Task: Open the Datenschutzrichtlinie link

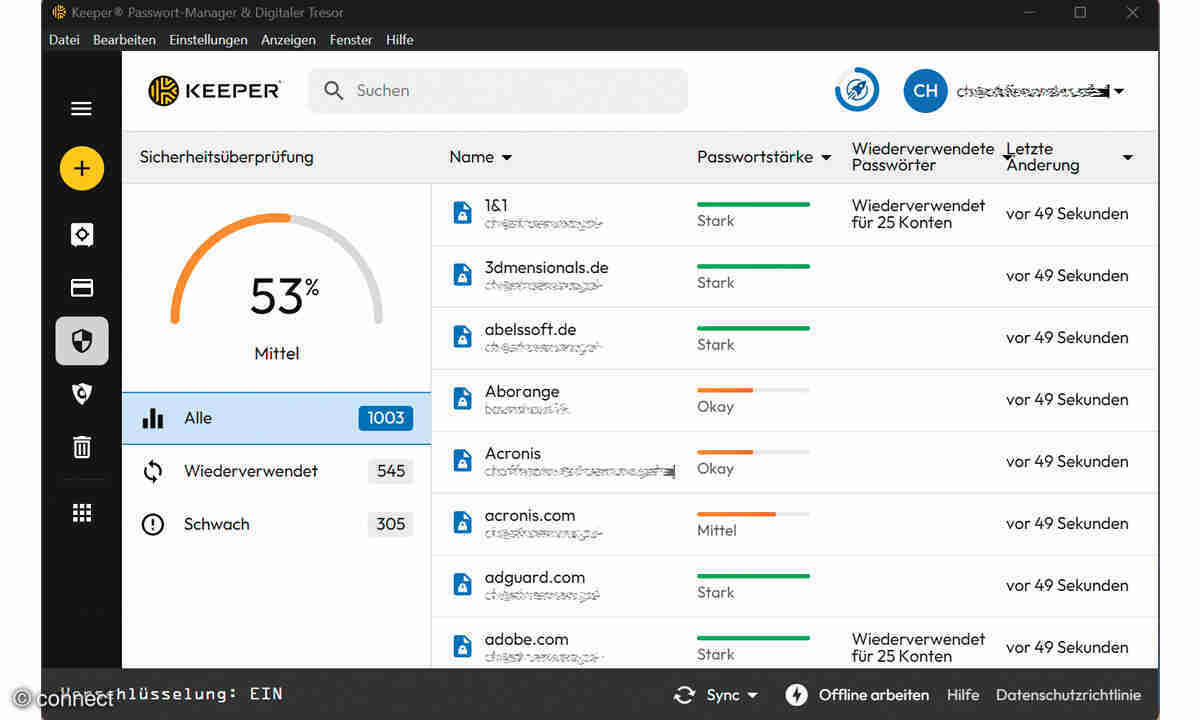Action: [x=1068, y=695]
